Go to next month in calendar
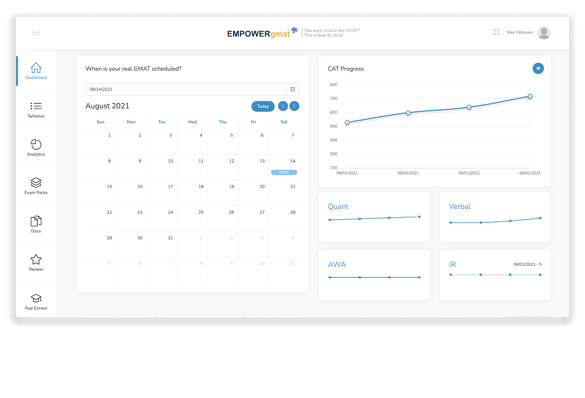This screenshot has width=585, height=398. pos(294,106)
